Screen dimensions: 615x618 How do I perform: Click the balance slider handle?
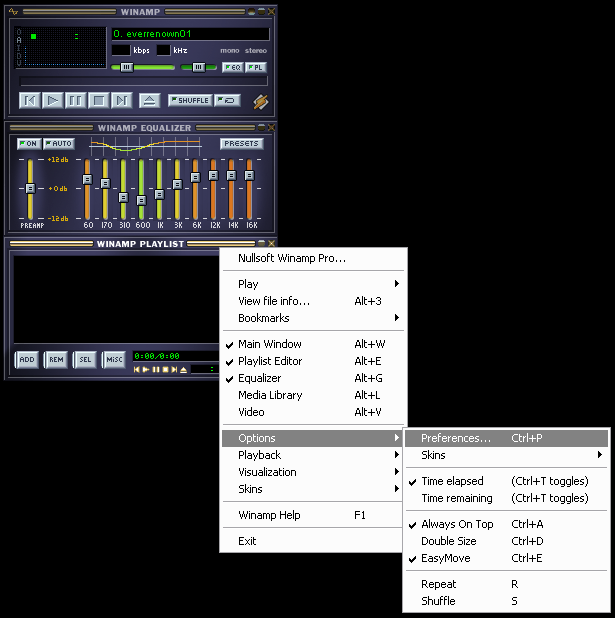point(199,67)
